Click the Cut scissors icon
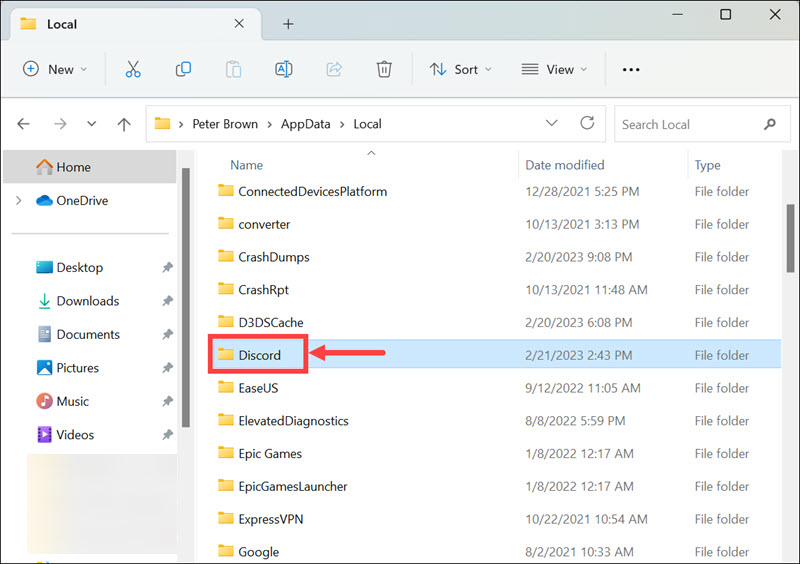 (133, 69)
